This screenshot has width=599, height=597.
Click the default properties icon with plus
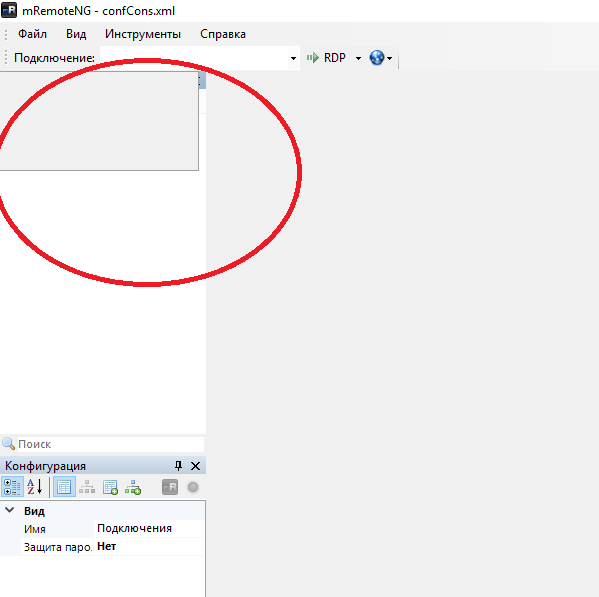click(x=110, y=487)
